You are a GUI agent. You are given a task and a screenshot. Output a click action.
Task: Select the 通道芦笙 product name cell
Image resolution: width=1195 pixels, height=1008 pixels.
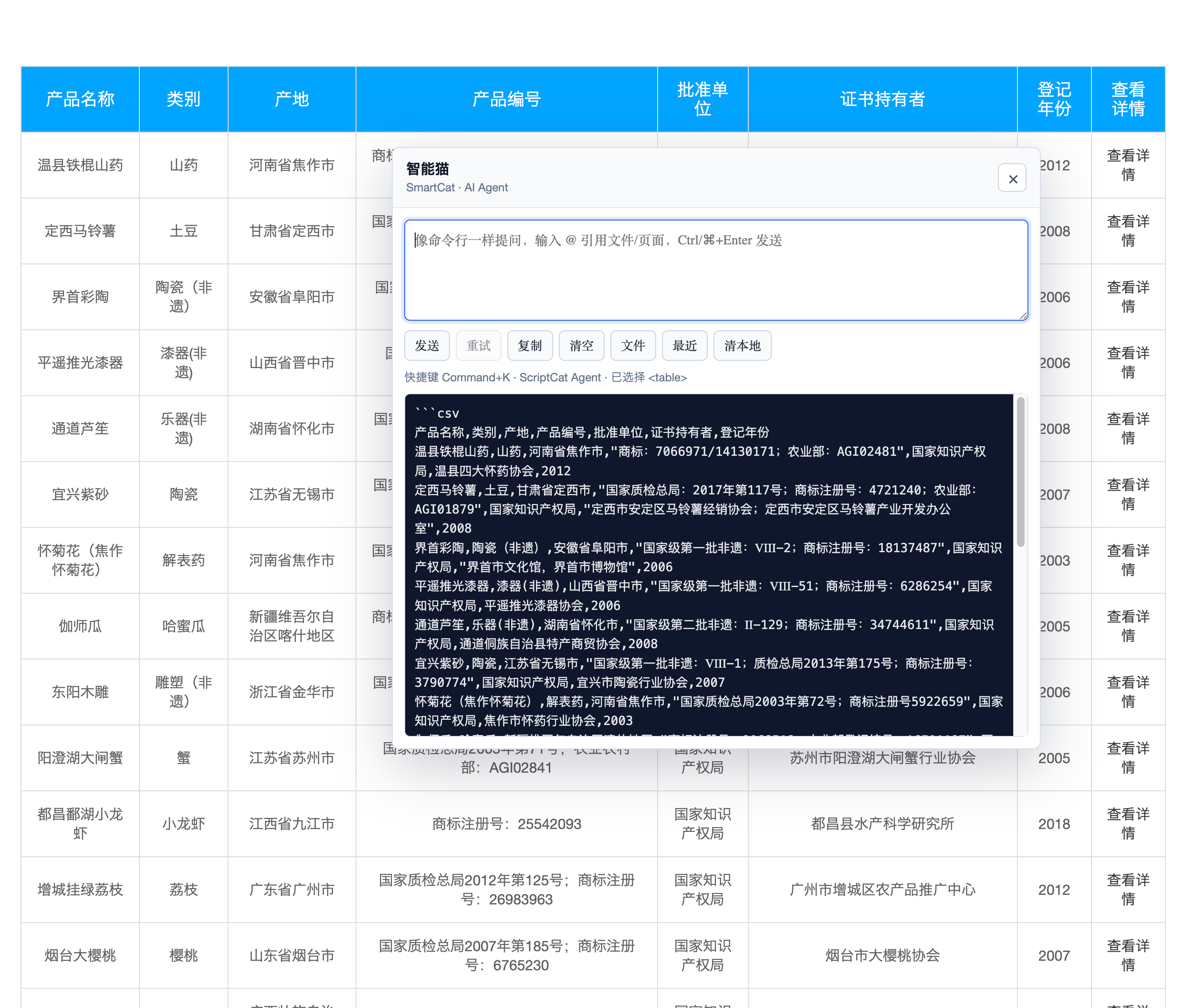pyautogui.click(x=80, y=429)
